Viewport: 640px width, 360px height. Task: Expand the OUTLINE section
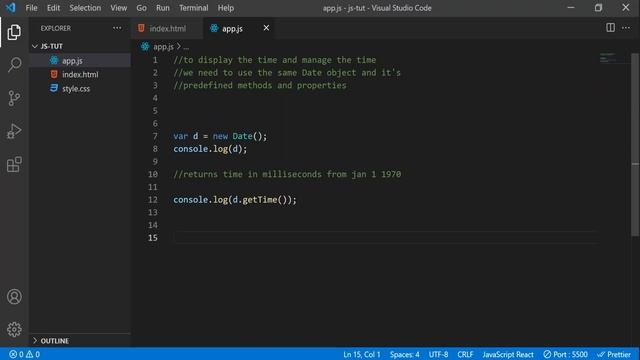click(80, 340)
